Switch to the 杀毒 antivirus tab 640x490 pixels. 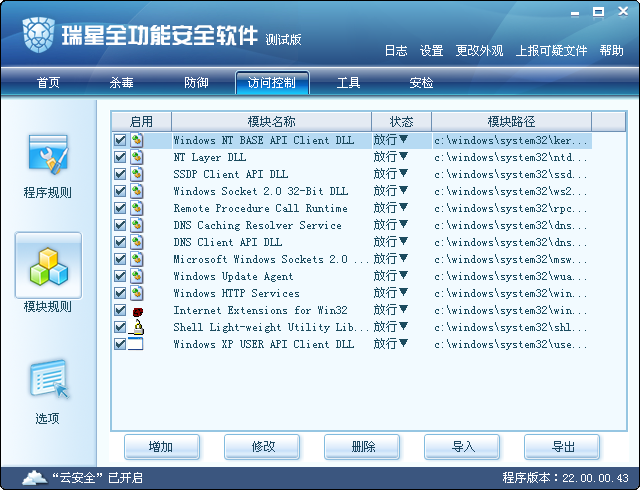tap(121, 83)
